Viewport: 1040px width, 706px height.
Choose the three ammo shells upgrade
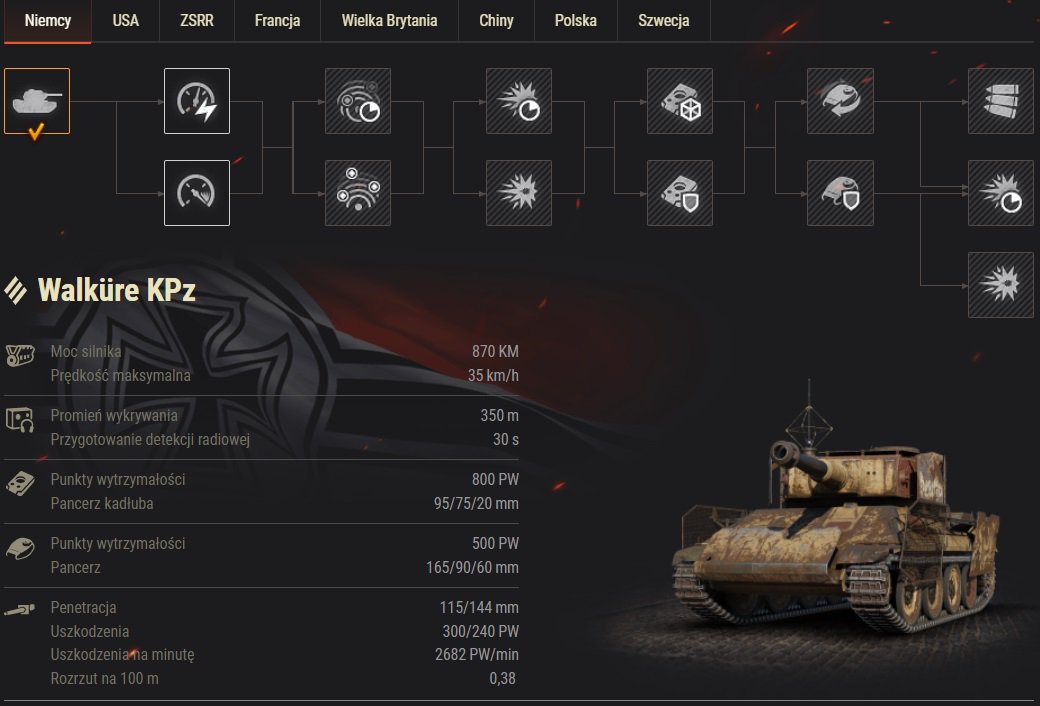click(1001, 101)
